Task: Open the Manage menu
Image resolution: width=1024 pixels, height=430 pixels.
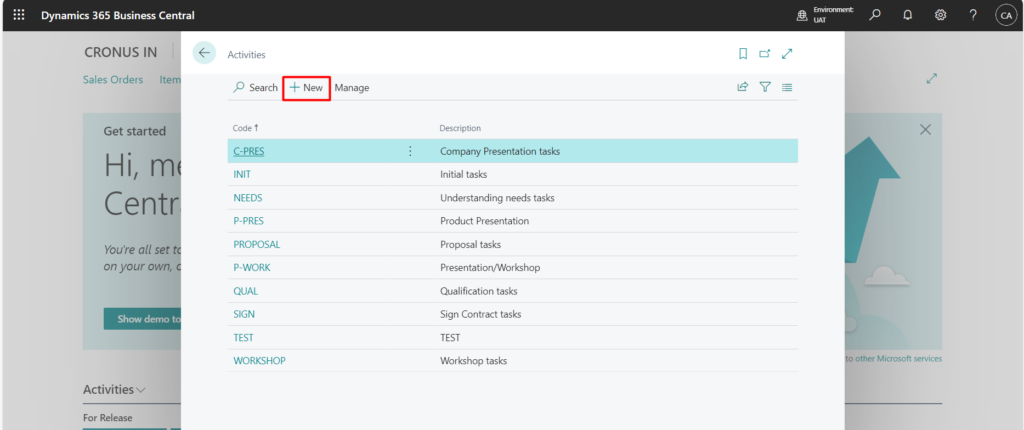Action: (x=352, y=88)
